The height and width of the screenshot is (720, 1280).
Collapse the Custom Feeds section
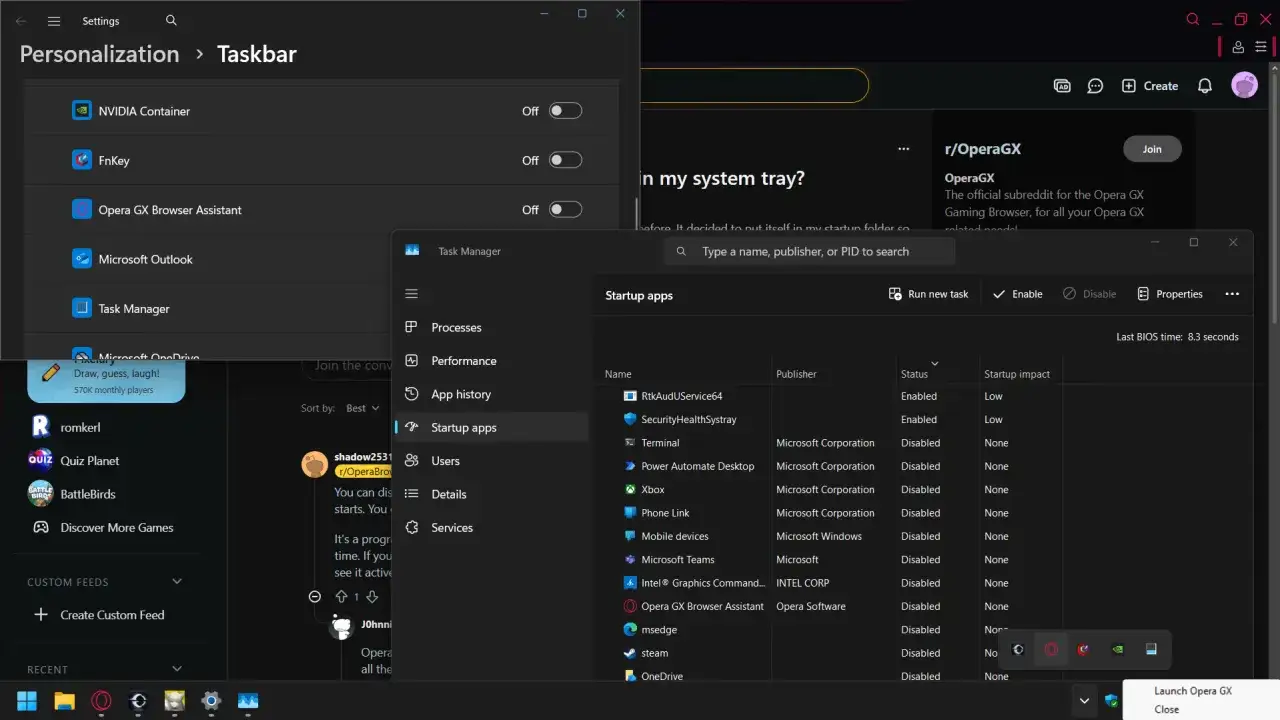click(x=177, y=582)
